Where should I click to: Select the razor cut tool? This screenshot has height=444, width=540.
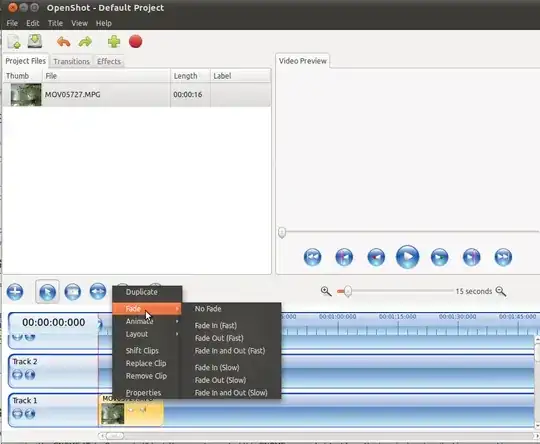pyautogui.click(x=73, y=292)
